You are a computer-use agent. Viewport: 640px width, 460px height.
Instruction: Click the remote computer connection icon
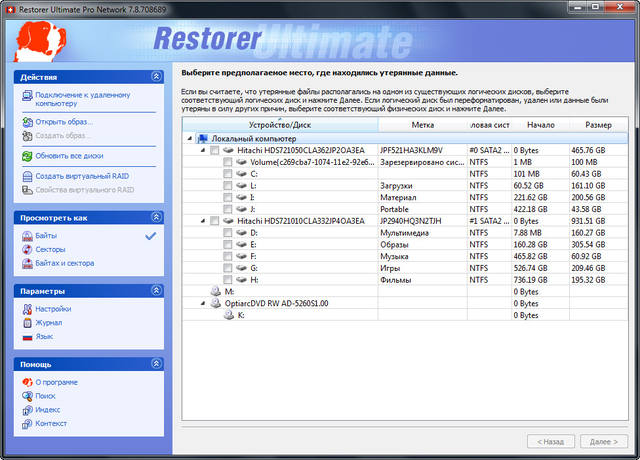point(27,98)
